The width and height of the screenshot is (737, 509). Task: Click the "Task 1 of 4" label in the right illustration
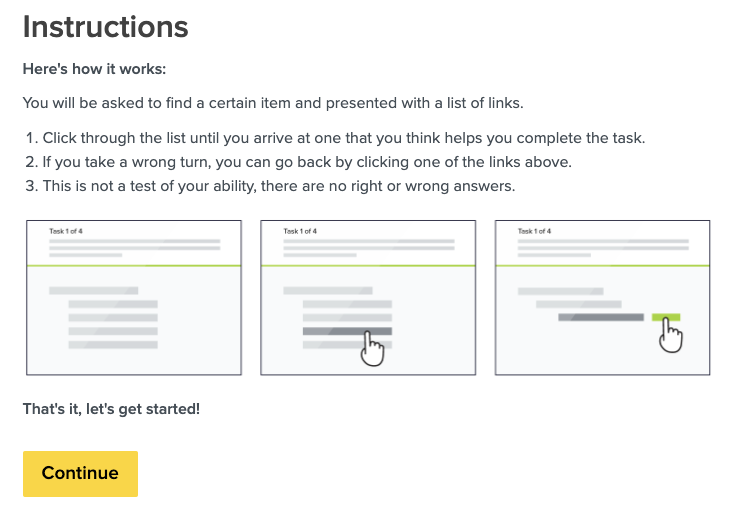point(534,232)
